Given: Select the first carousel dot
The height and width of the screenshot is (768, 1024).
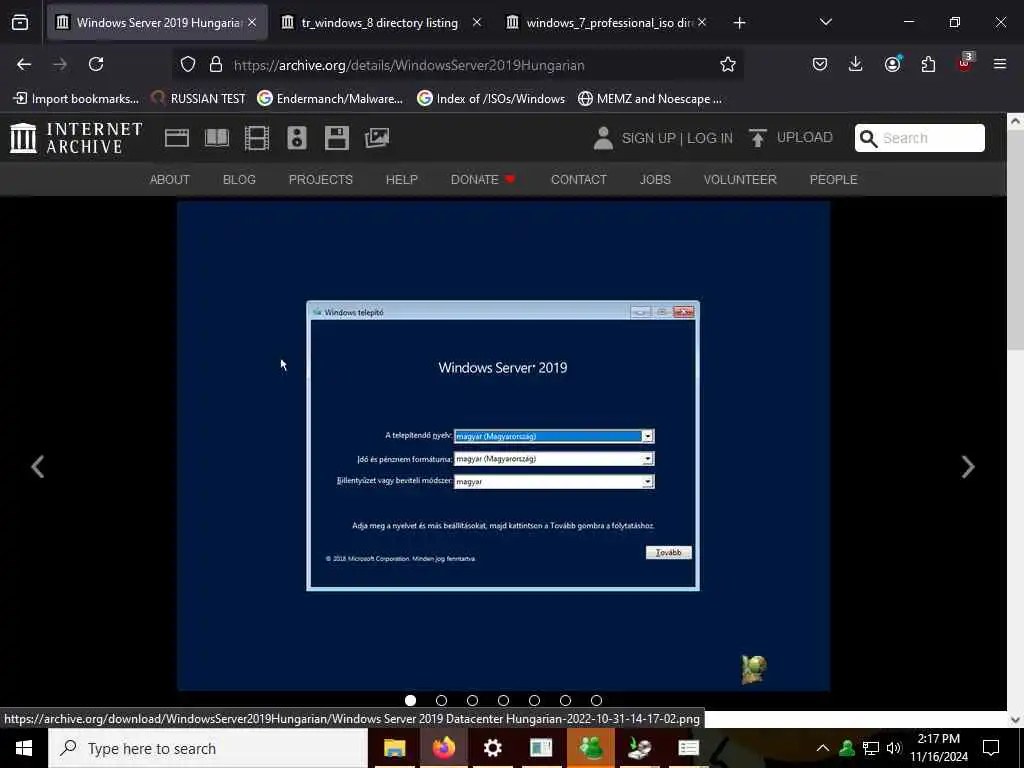Looking at the screenshot, I should click(410, 700).
